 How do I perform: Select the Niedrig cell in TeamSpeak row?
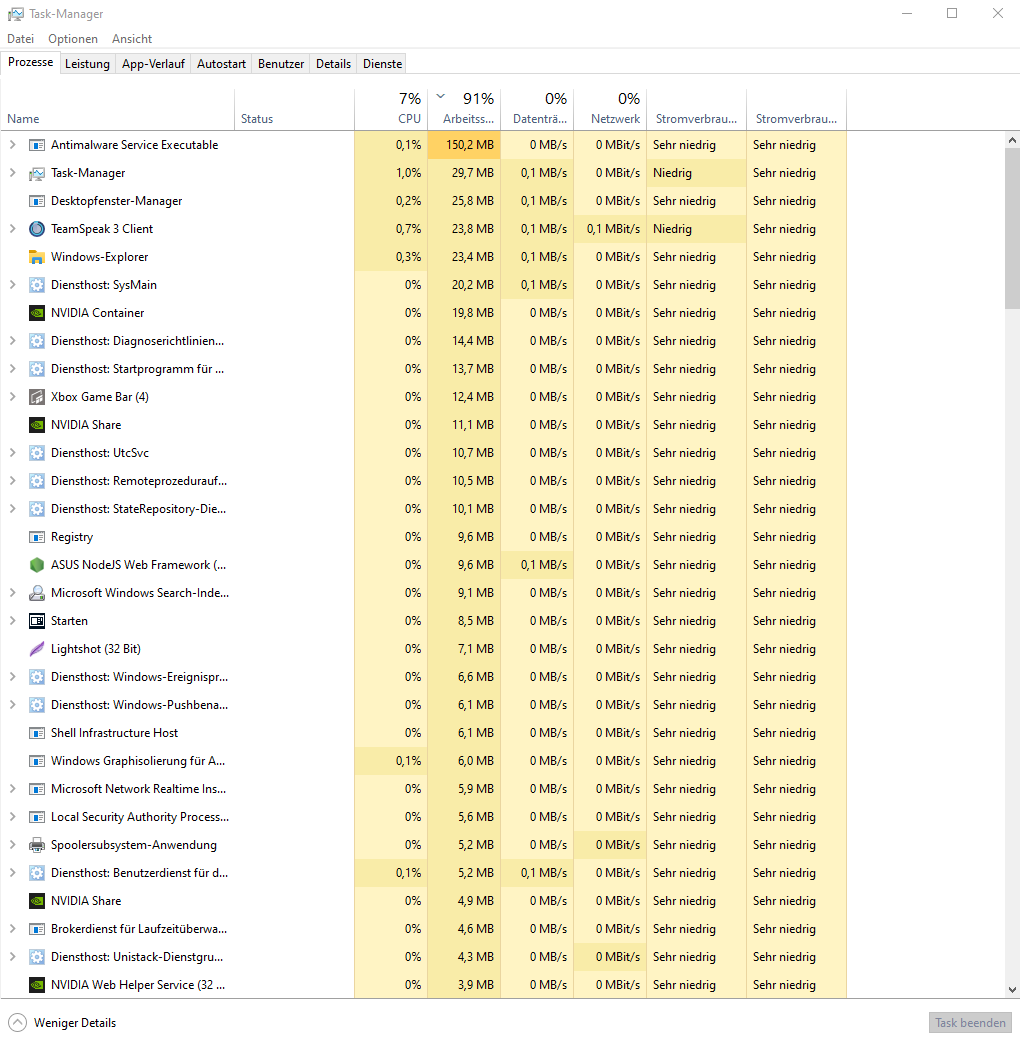[696, 229]
